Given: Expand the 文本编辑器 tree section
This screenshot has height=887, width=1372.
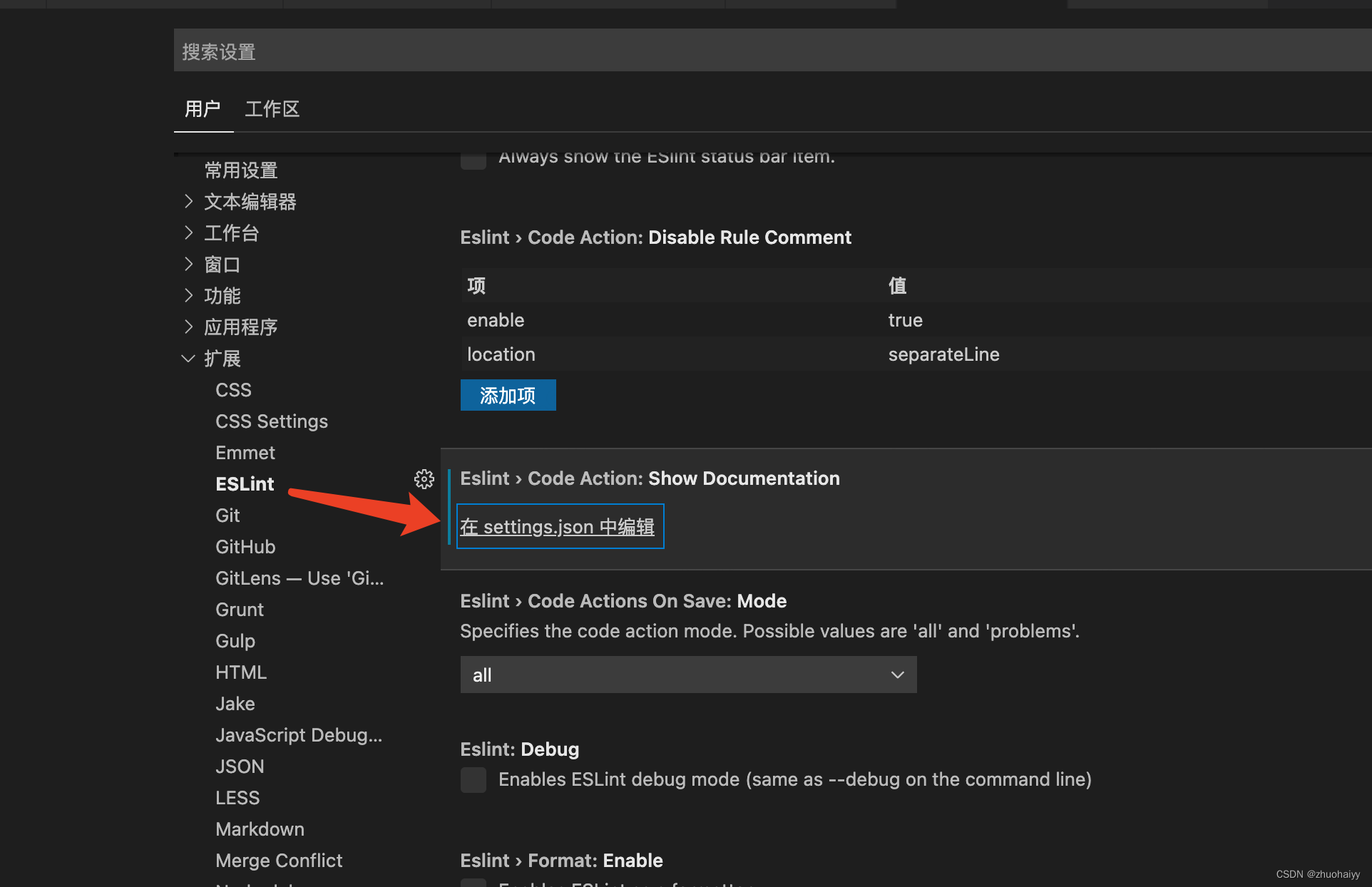Looking at the screenshot, I should tap(188, 202).
